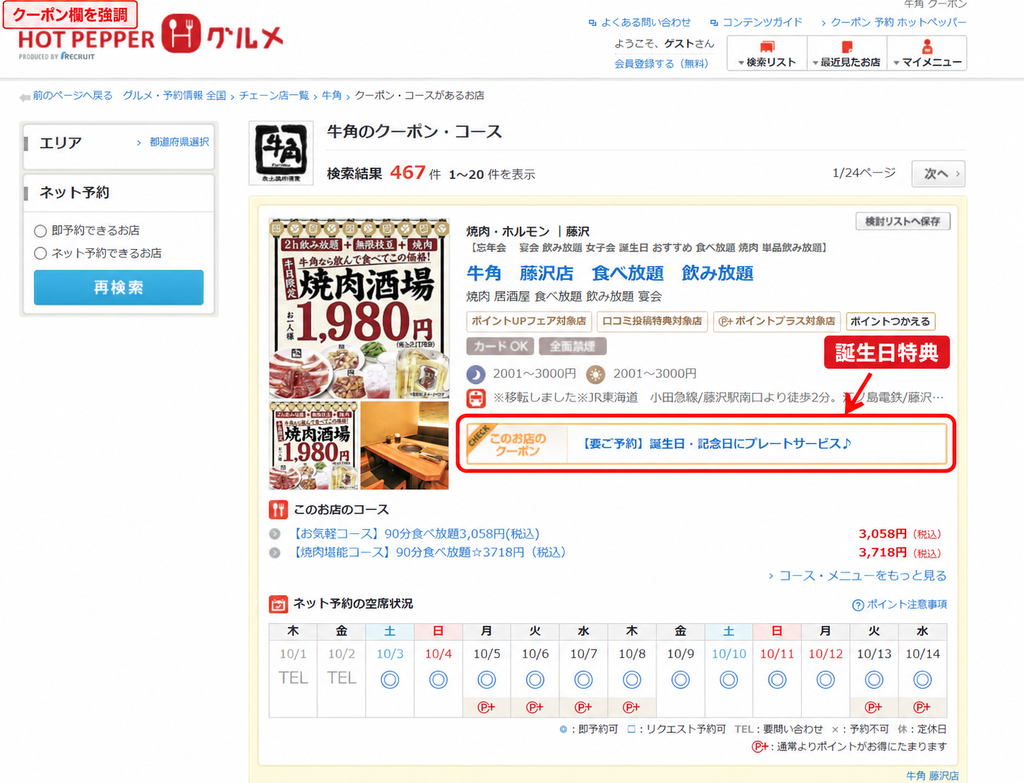Screen dimensions: 1024x783
Task: Click calendar ネット予約の空席状況 icon
Action: [278, 604]
